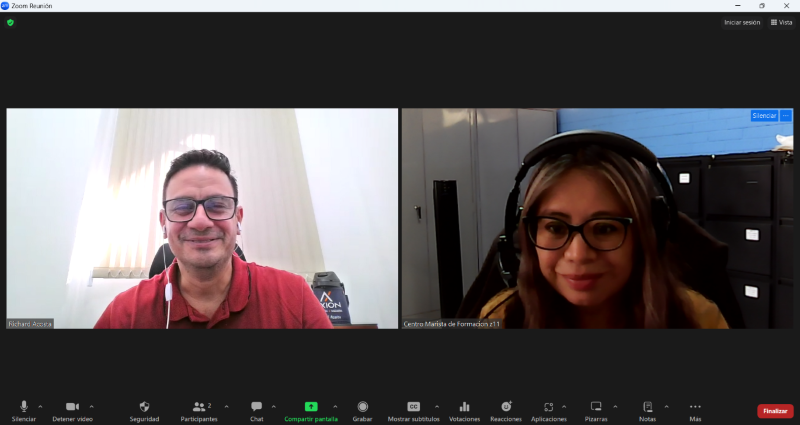Stop camera with Detener video
800x425 pixels.
click(x=72, y=411)
